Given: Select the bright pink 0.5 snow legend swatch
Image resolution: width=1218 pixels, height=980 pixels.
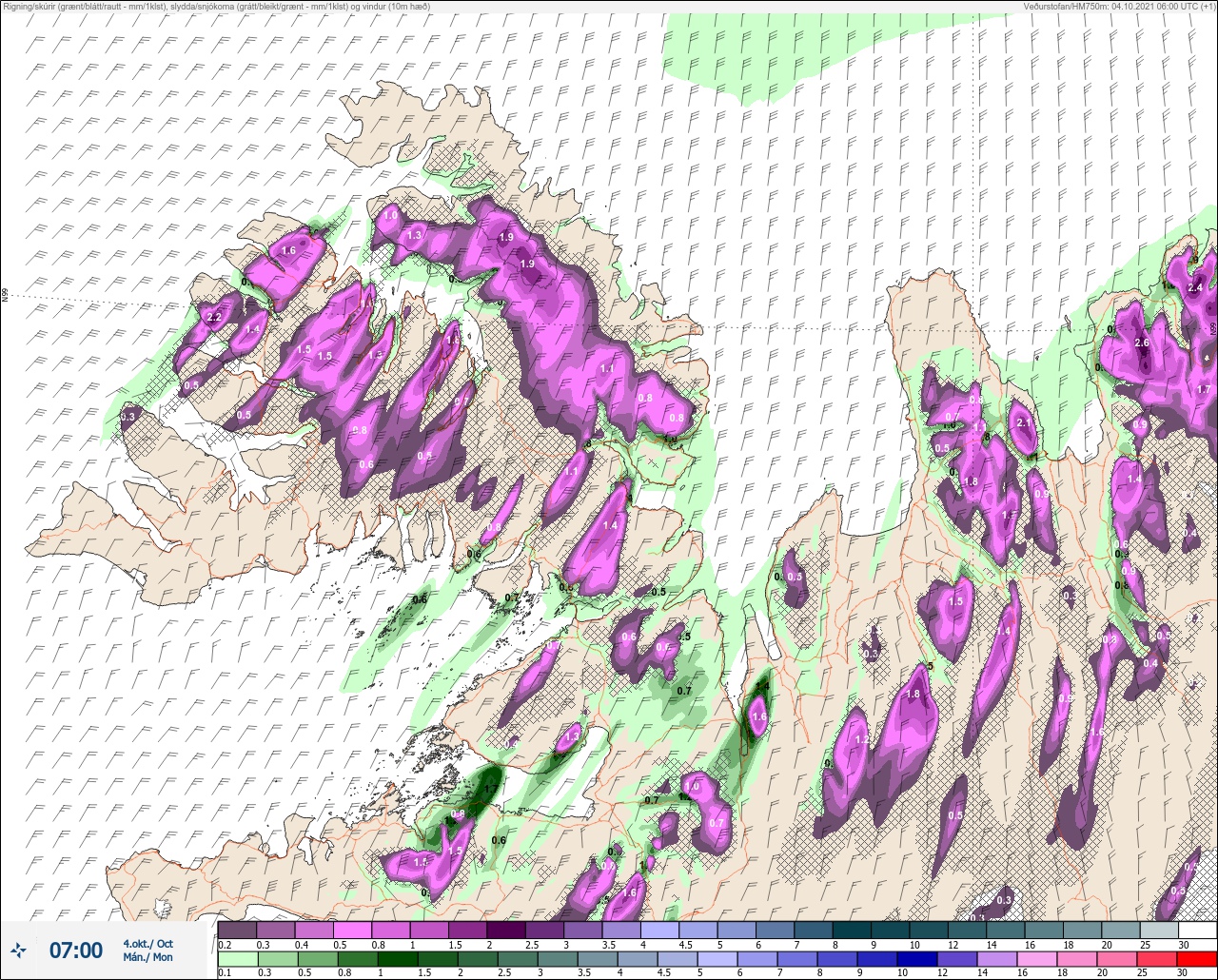Looking at the screenshot, I should (x=352, y=930).
